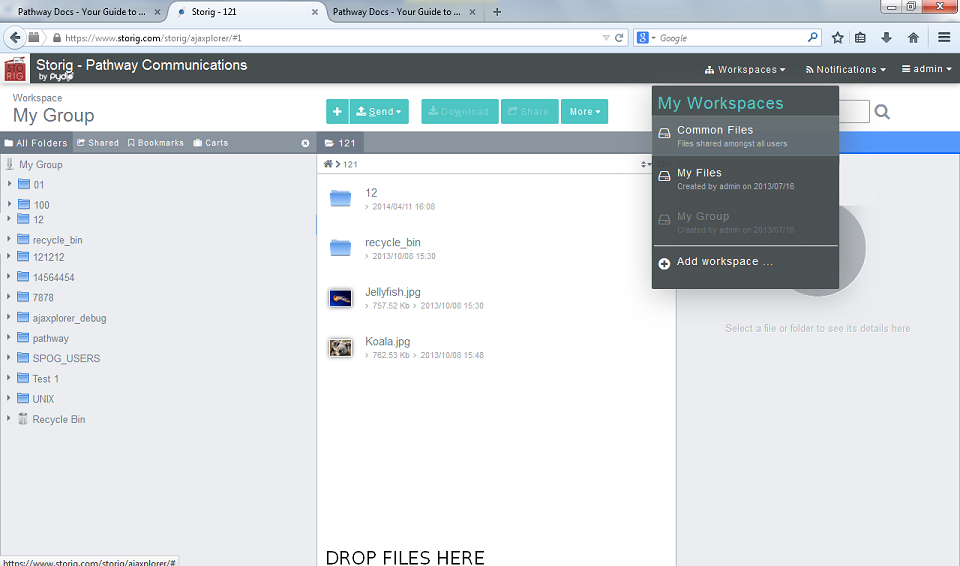Click the Jellyfish.jpg file name
Screen dimensions: 960x566
pos(392,292)
